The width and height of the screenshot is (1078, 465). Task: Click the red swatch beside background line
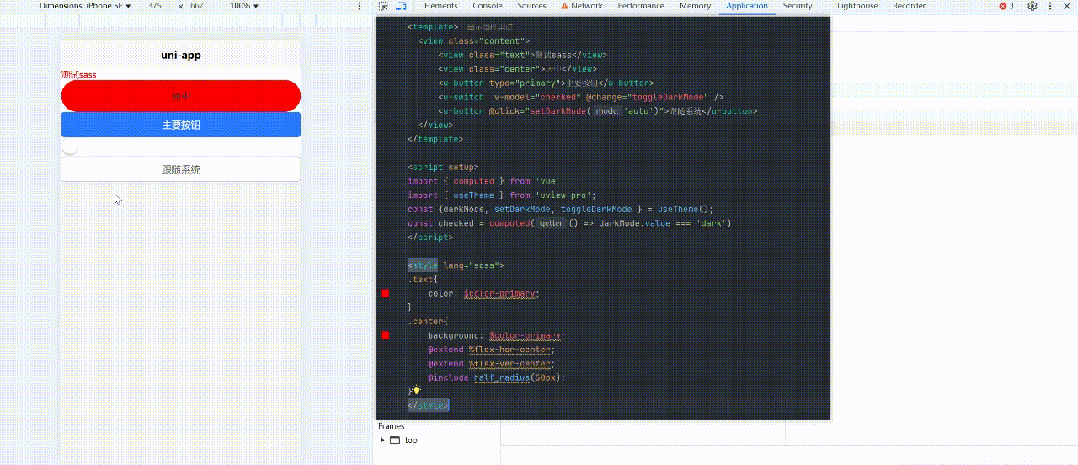(385, 335)
